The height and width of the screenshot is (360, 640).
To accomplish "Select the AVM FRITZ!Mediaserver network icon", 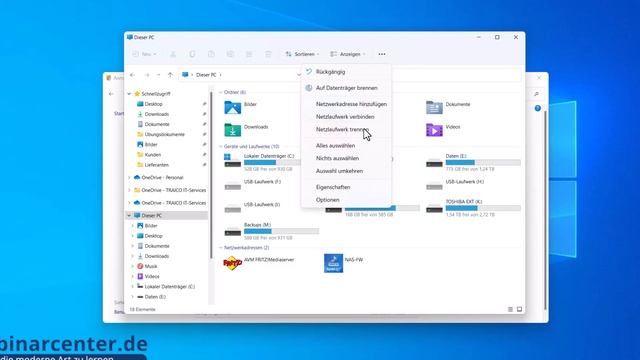I will pyautogui.click(x=233, y=263).
